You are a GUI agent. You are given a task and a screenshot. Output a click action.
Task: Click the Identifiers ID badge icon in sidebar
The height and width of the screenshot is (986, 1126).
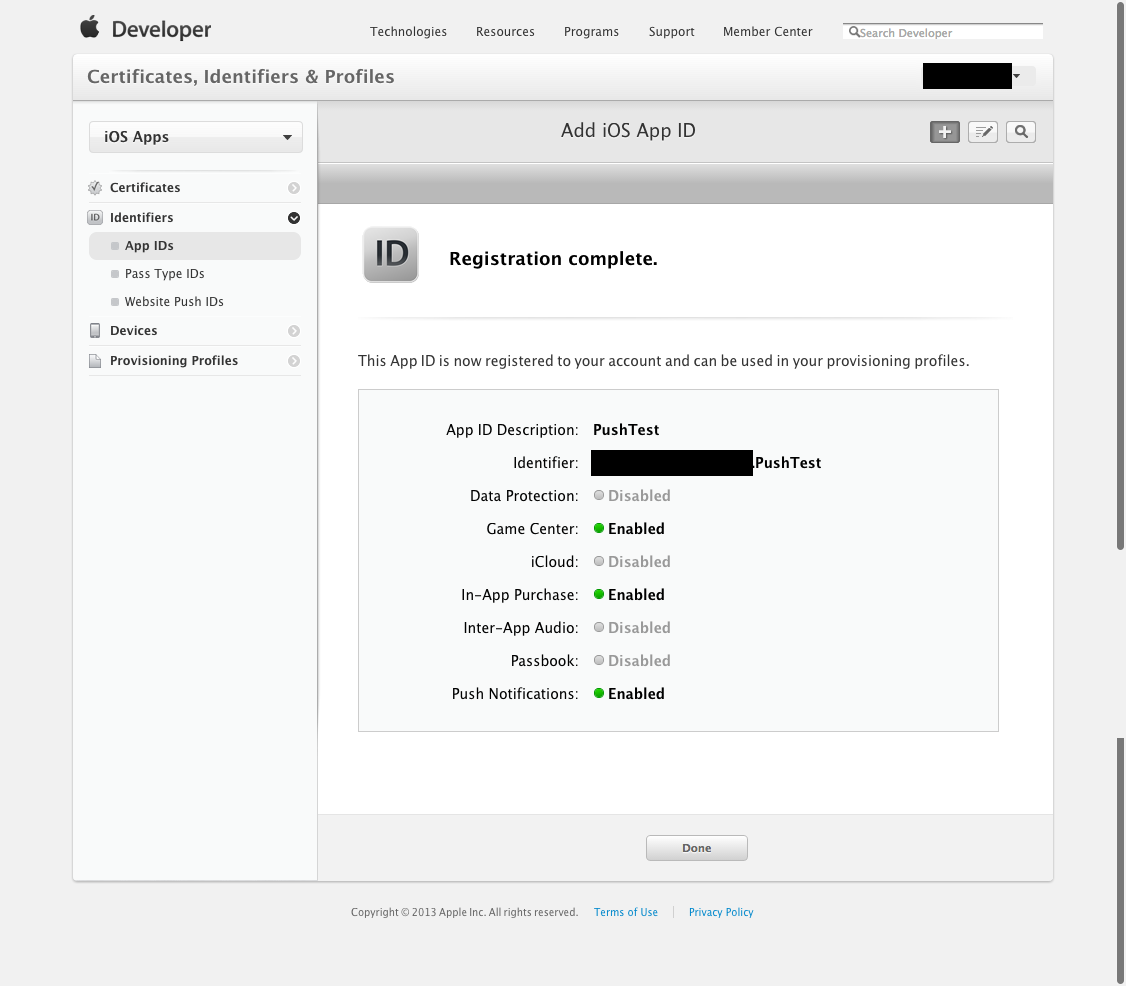[95, 218]
